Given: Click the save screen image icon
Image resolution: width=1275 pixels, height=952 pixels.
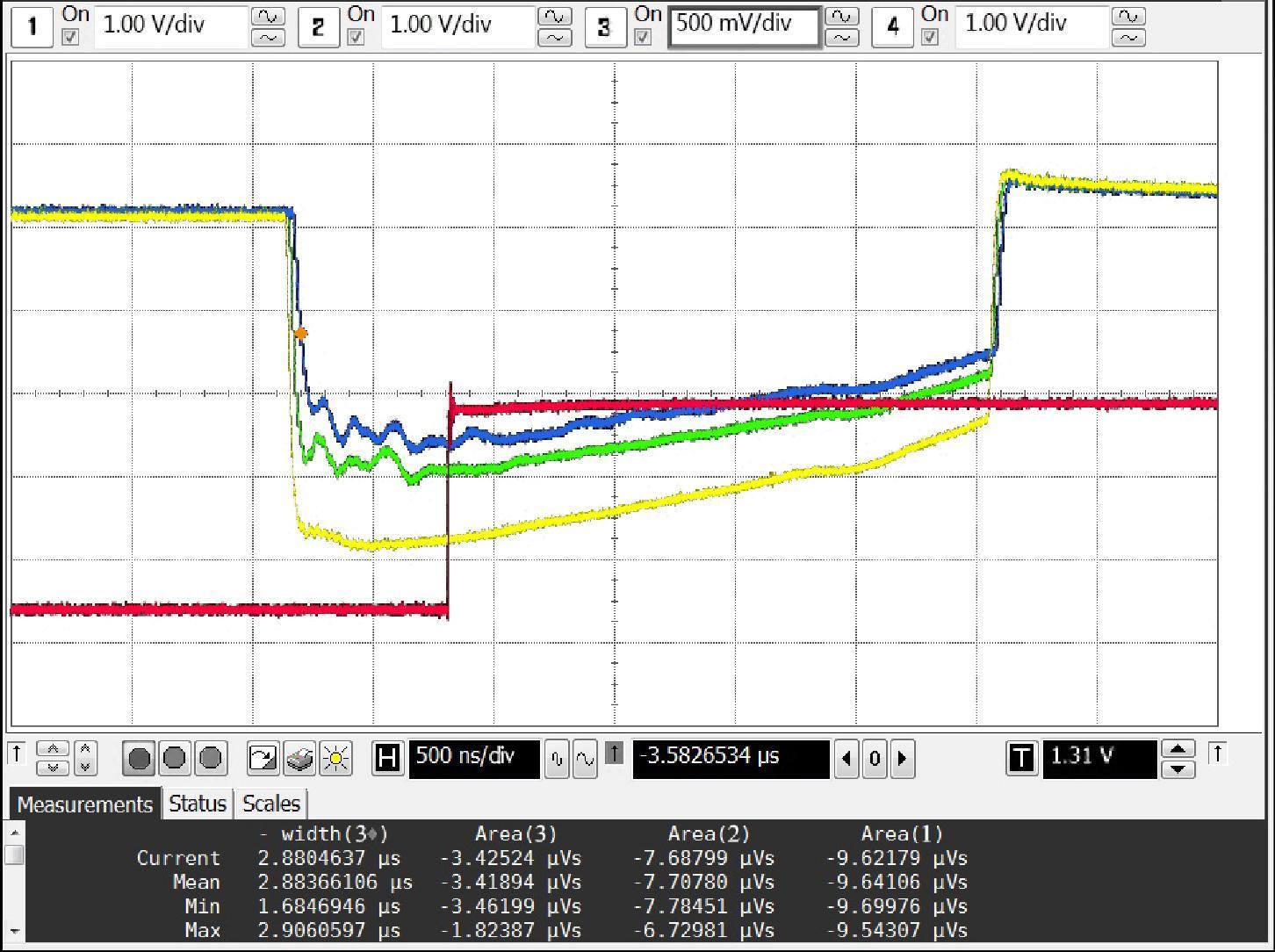Looking at the screenshot, I should click(262, 758).
